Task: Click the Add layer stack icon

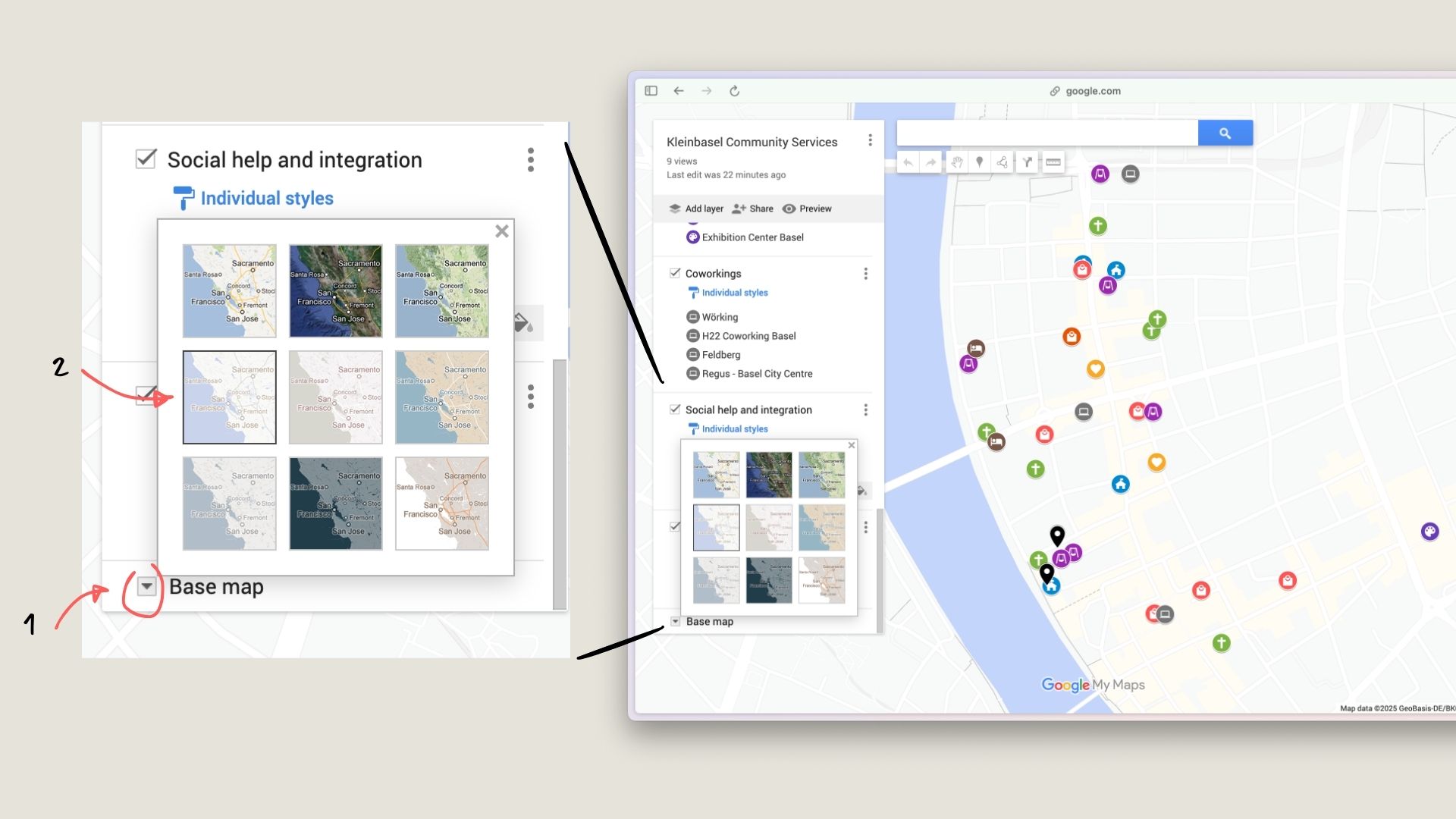Action: coord(674,209)
